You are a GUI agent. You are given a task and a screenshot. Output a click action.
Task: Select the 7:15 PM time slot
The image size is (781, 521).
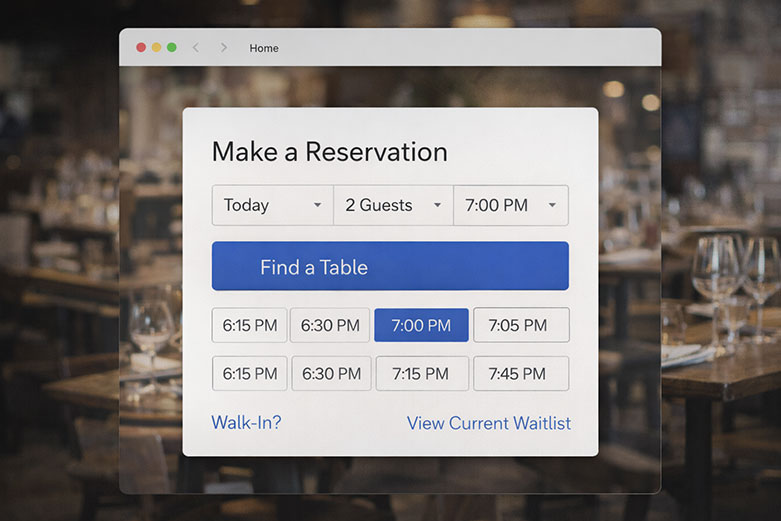421,373
